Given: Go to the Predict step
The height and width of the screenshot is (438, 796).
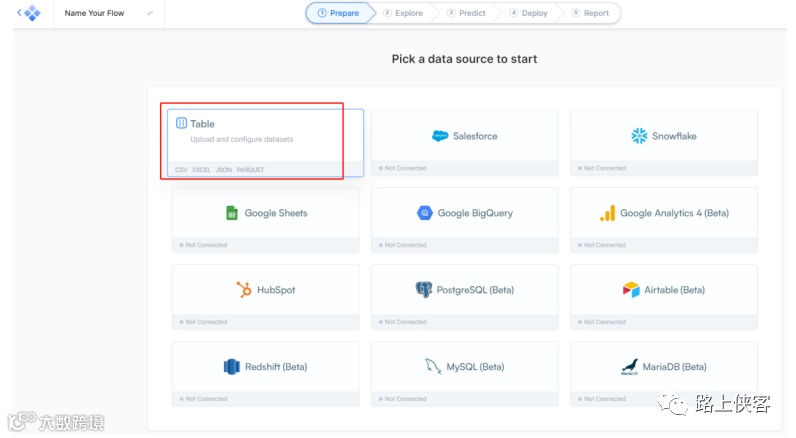Looking at the screenshot, I should click(467, 13).
